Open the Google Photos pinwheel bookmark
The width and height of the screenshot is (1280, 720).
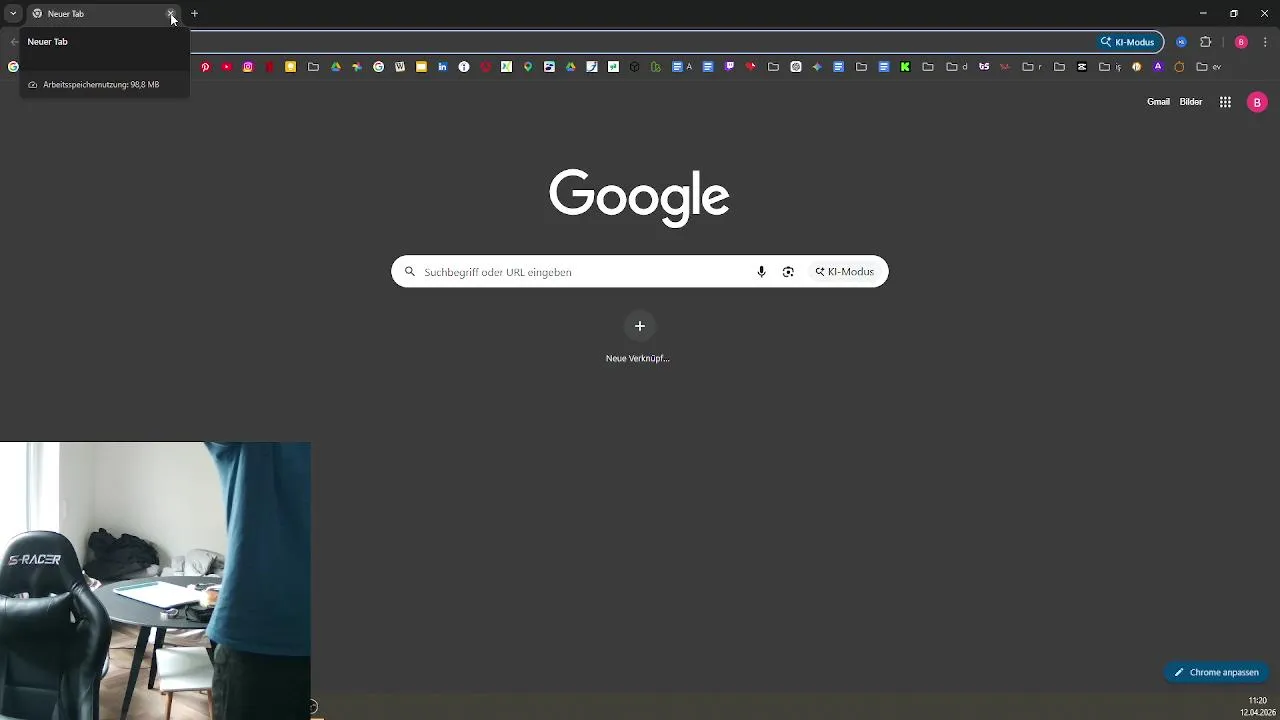coord(357,67)
